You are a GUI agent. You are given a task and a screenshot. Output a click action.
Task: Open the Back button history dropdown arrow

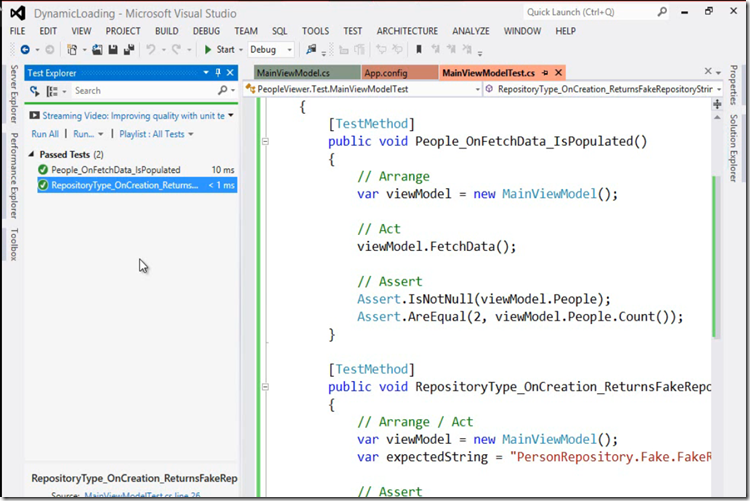point(37,50)
